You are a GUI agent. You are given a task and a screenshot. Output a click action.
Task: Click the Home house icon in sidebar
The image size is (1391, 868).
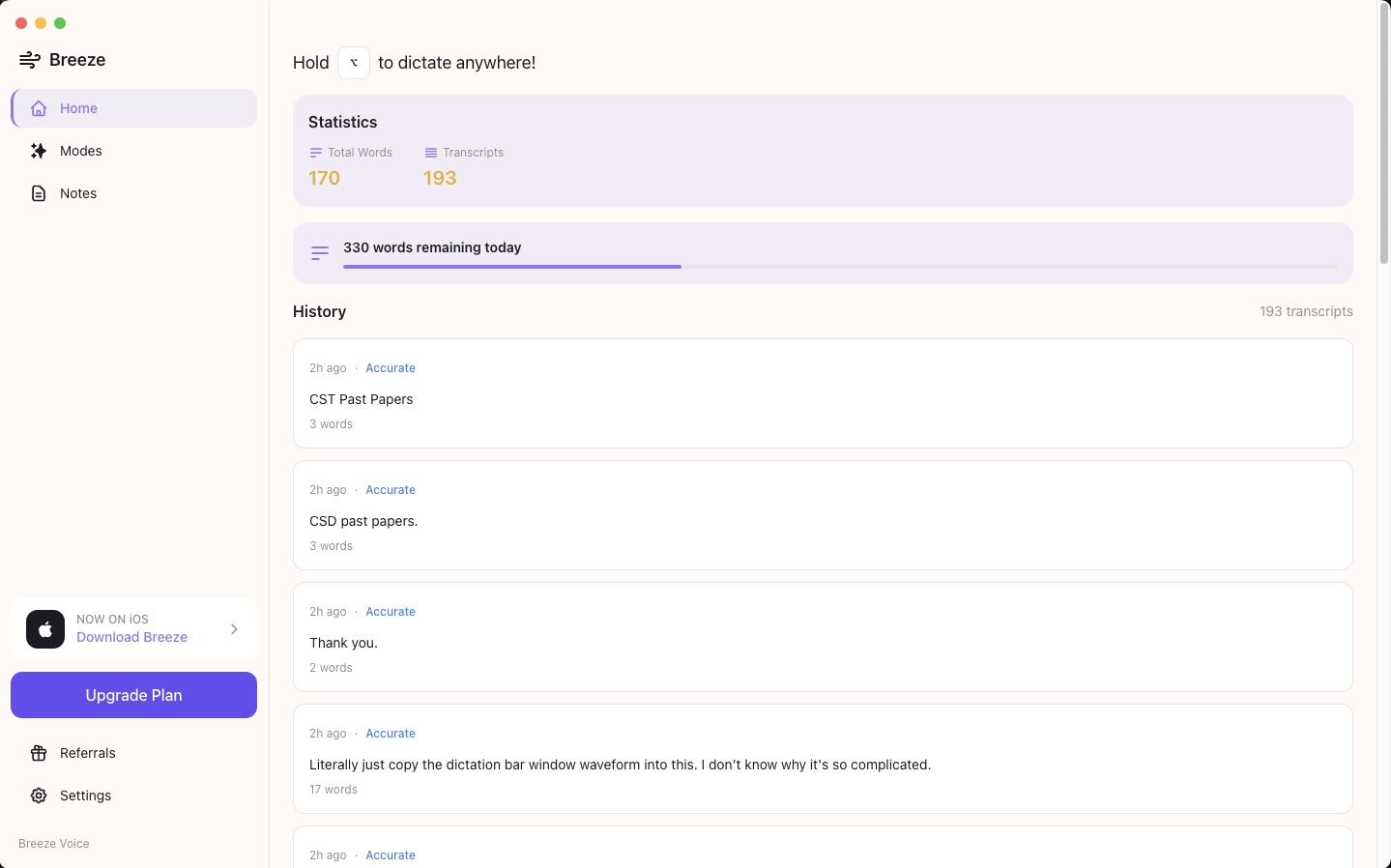[39, 108]
